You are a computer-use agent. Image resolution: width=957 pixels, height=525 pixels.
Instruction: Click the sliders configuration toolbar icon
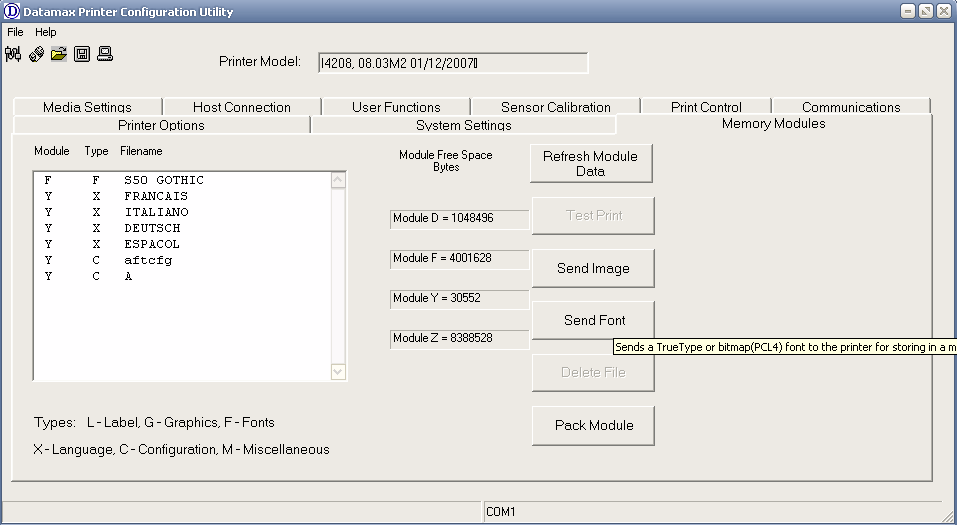13,54
